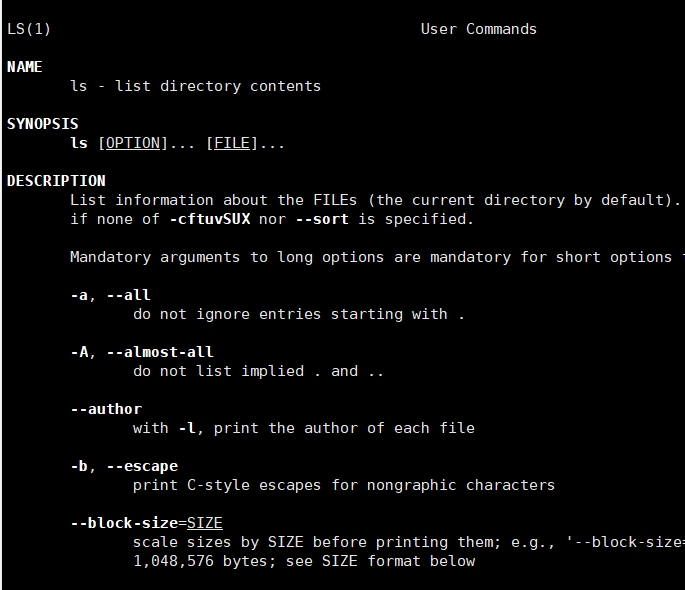685x590 pixels.
Task: Click the User Commands header title
Action: (x=478, y=29)
